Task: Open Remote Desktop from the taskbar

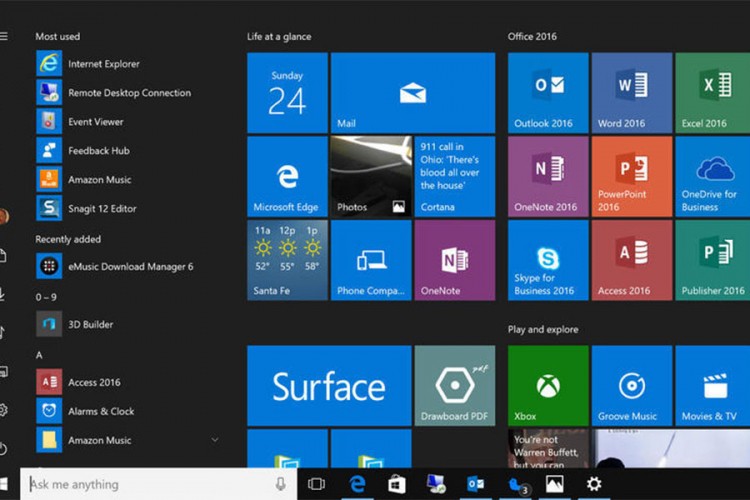Action: (x=436, y=484)
